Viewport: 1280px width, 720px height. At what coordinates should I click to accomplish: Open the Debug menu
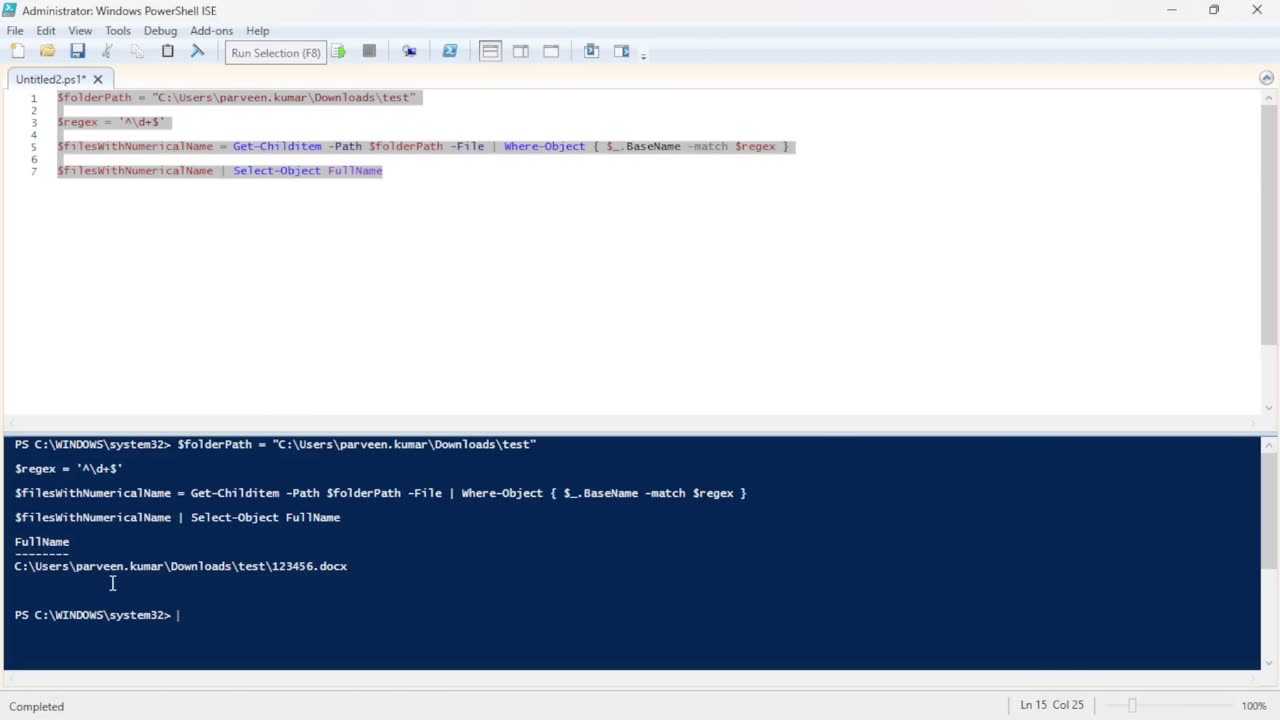[160, 31]
